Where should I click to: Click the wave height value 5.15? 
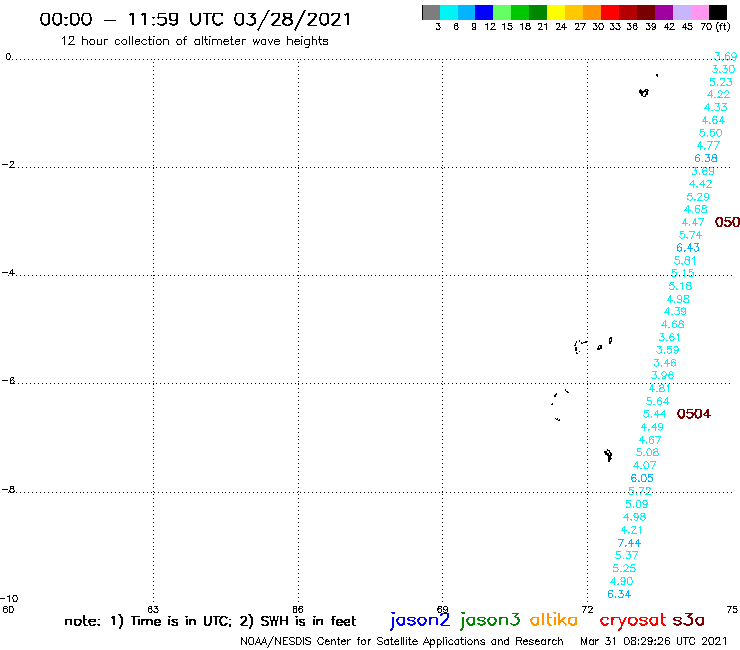682,273
